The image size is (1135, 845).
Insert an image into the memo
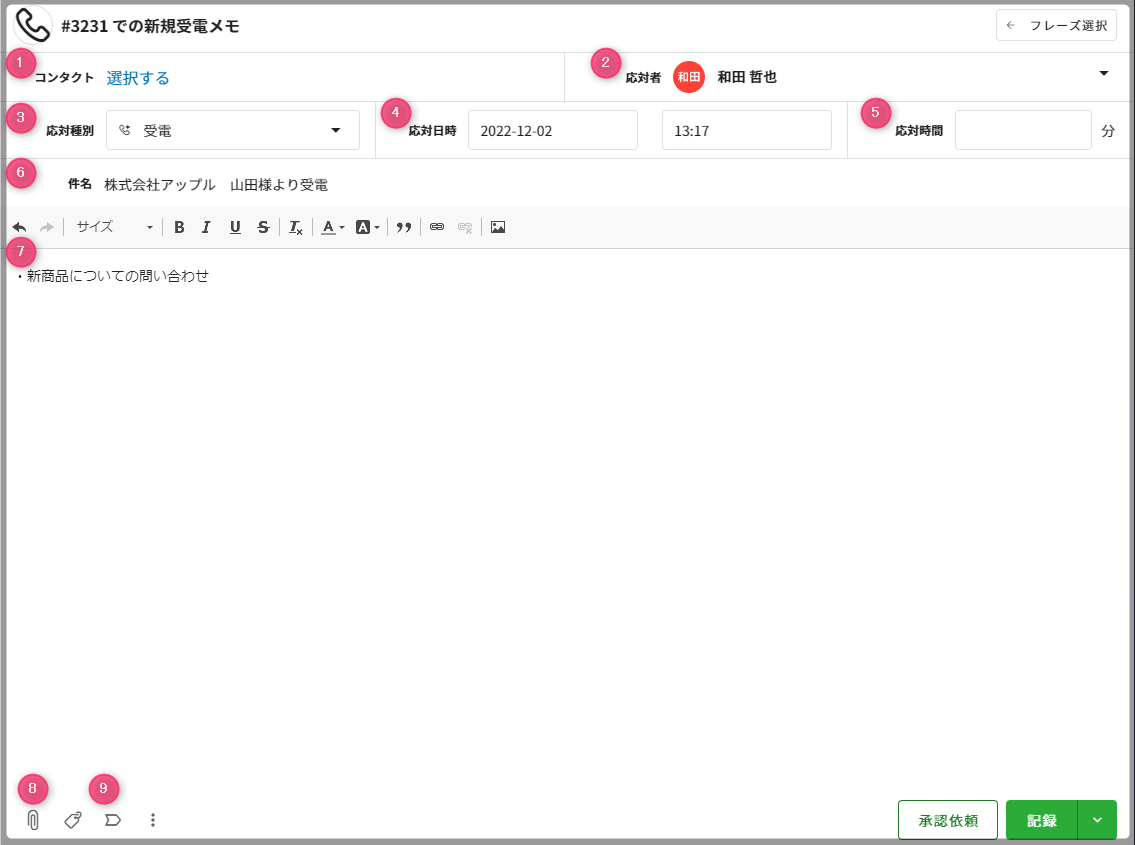pyautogui.click(x=498, y=227)
